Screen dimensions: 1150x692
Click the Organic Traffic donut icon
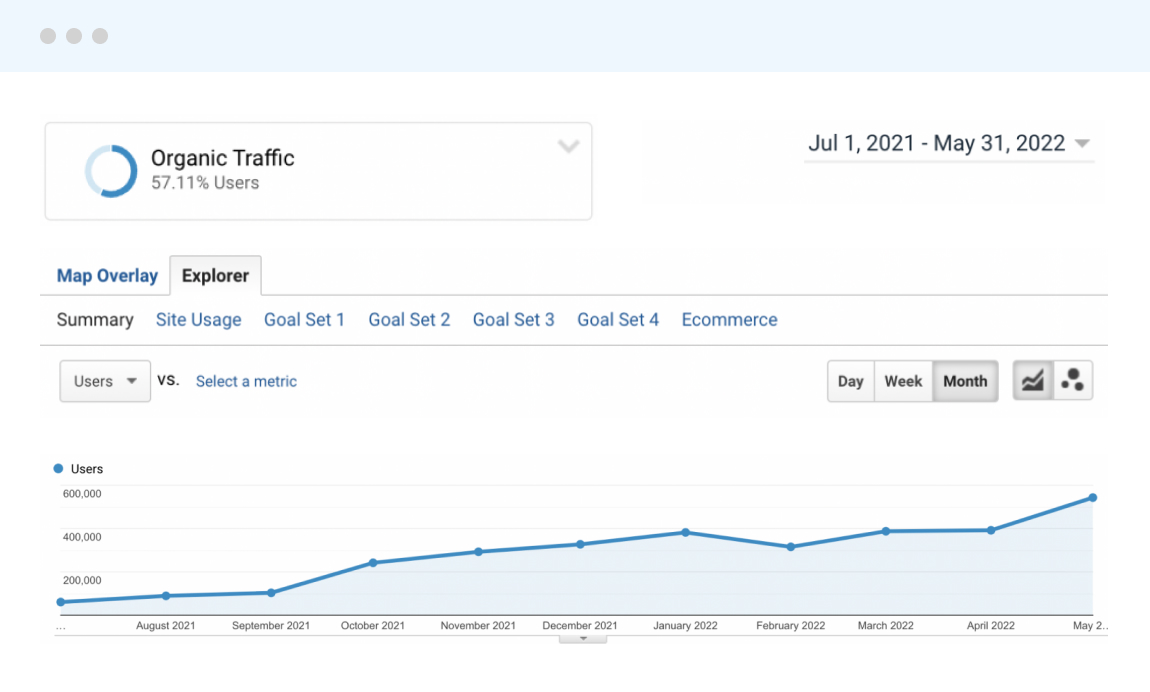pos(111,171)
